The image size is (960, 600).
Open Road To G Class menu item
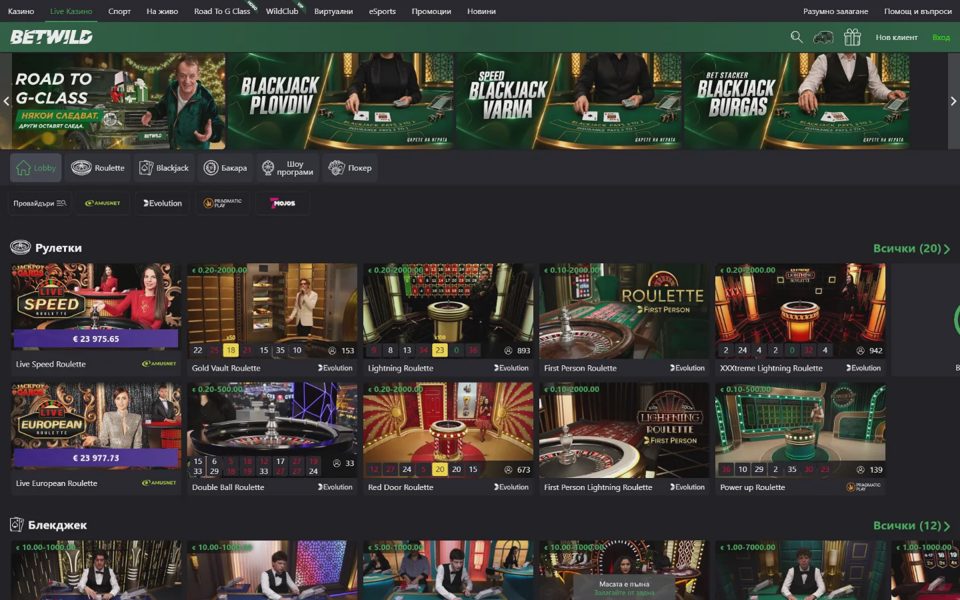222,11
